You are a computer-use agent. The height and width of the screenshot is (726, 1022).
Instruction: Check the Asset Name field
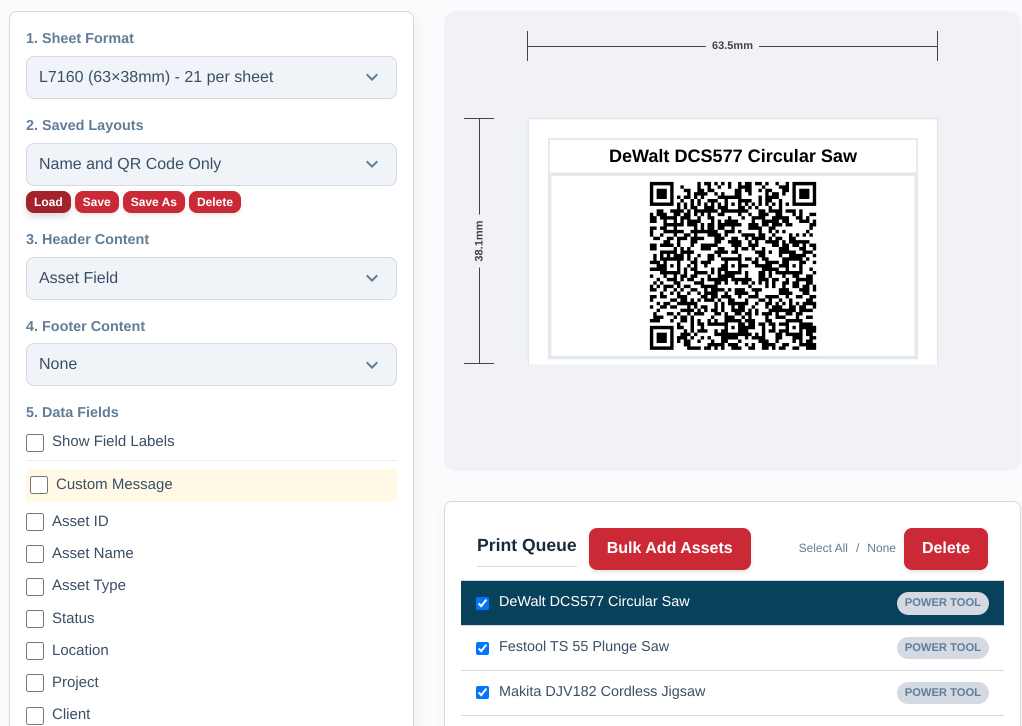[x=35, y=554]
